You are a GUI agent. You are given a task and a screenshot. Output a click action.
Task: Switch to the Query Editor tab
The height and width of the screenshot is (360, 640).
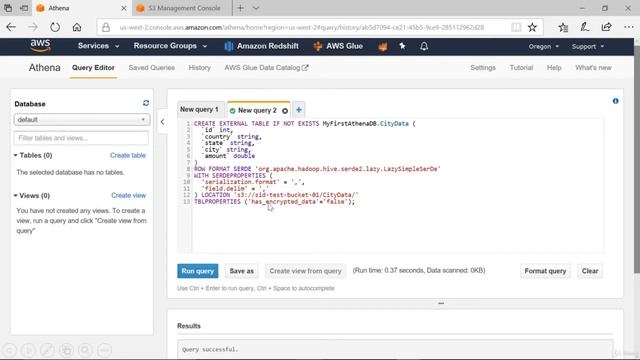point(93,68)
